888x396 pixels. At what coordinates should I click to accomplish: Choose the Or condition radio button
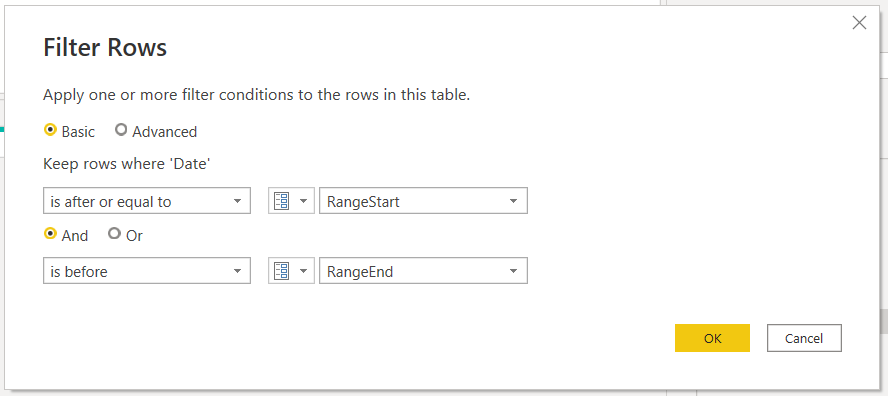[114, 234]
